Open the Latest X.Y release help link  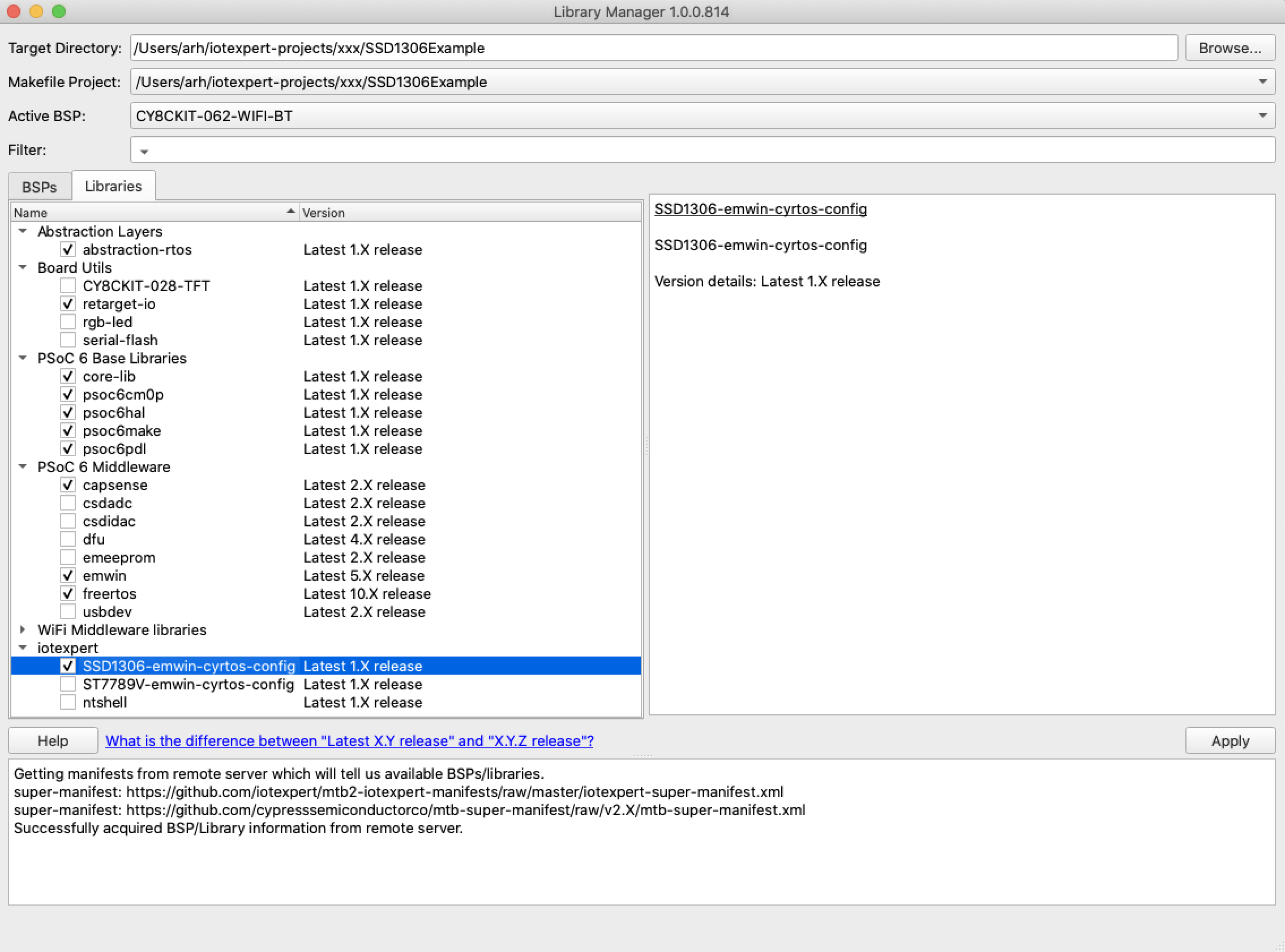(x=349, y=740)
